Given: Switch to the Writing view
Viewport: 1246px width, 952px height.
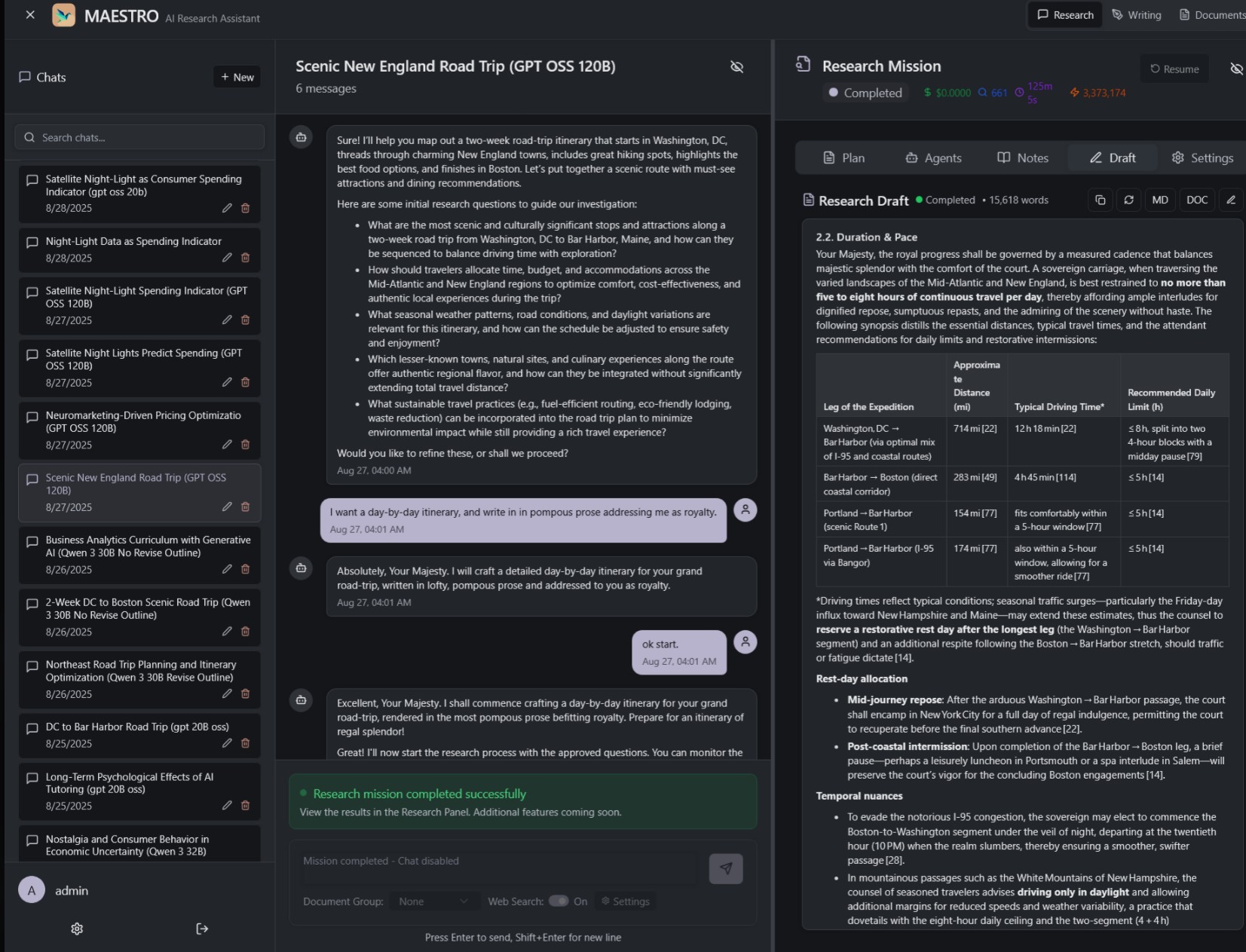Looking at the screenshot, I should pyautogui.click(x=1137, y=15).
